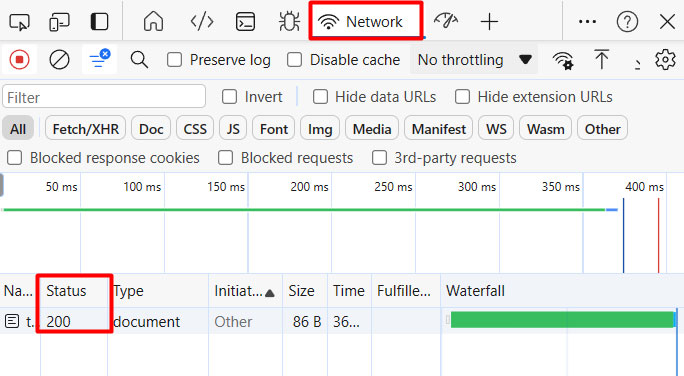Select the All filter type

point(18,129)
